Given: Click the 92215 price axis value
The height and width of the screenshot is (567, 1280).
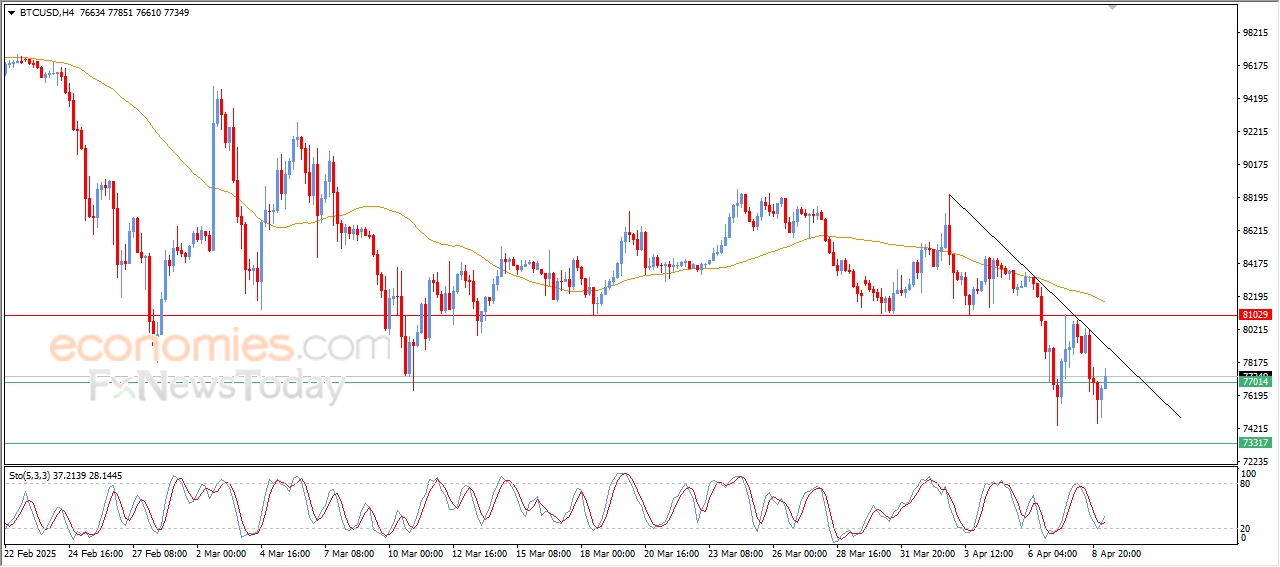Looking at the screenshot, I should coord(1256,132).
